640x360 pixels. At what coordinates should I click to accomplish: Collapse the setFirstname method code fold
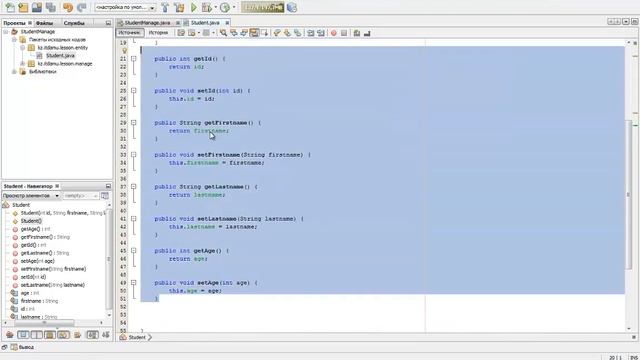pyautogui.click(x=133, y=155)
